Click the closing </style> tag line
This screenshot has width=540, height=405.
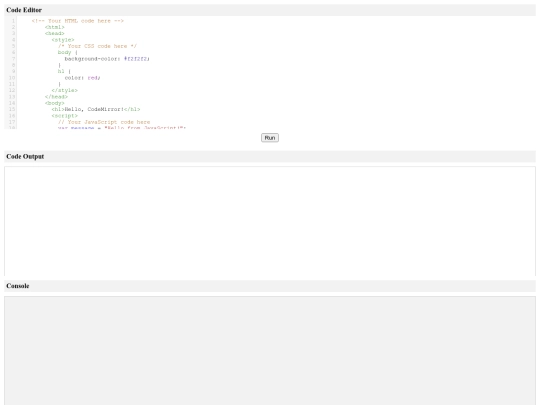tap(64, 90)
